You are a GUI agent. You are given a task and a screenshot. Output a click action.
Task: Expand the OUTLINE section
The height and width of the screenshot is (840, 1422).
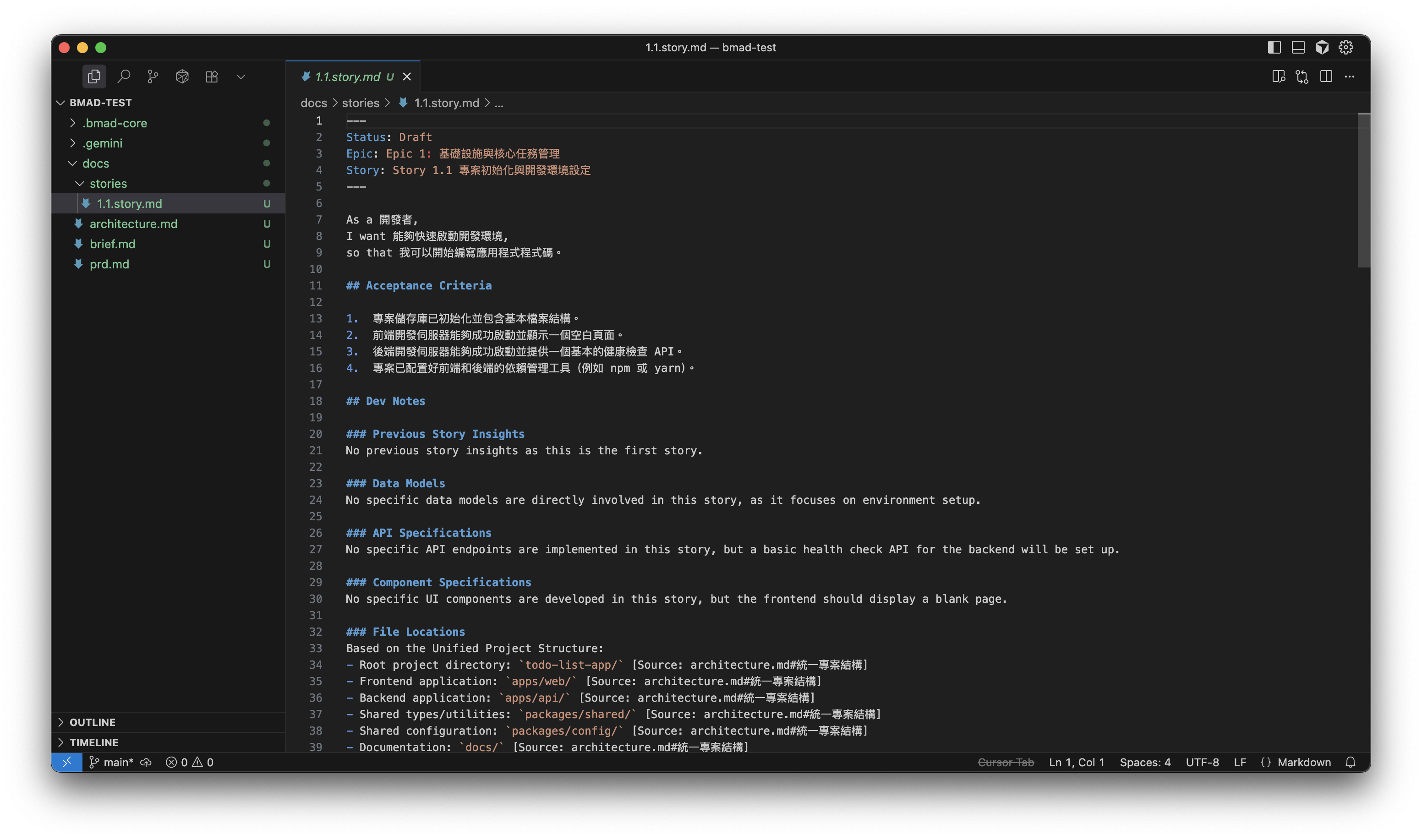169,722
